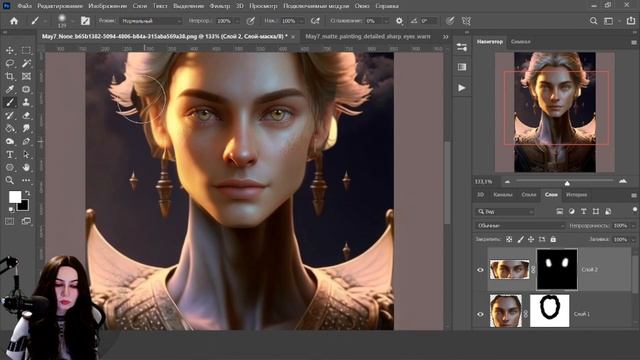Open the search magnifier icon

coord(593,21)
